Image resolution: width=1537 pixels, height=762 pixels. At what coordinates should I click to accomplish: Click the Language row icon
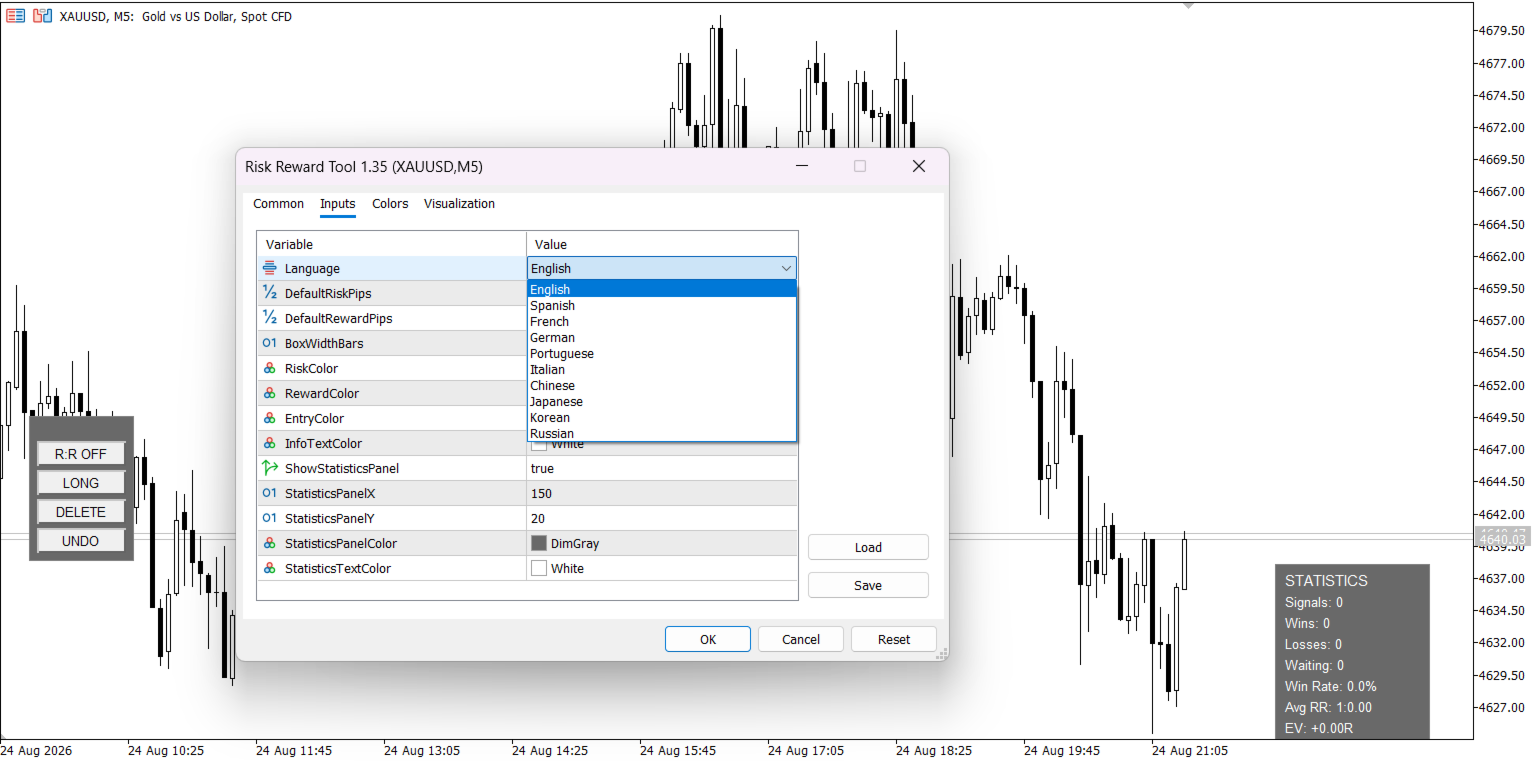click(x=270, y=268)
